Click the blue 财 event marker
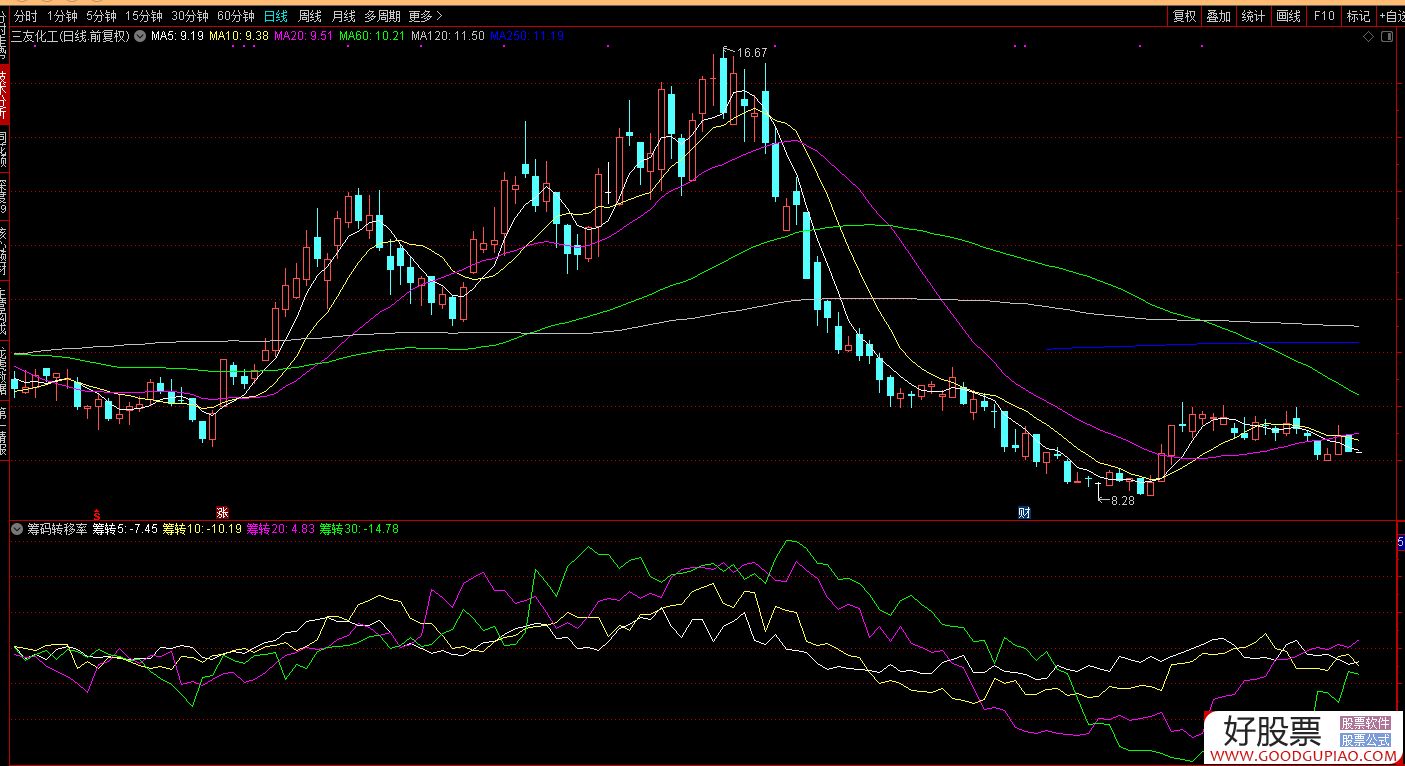Screen dimensions: 1405x766 (x=1024, y=512)
